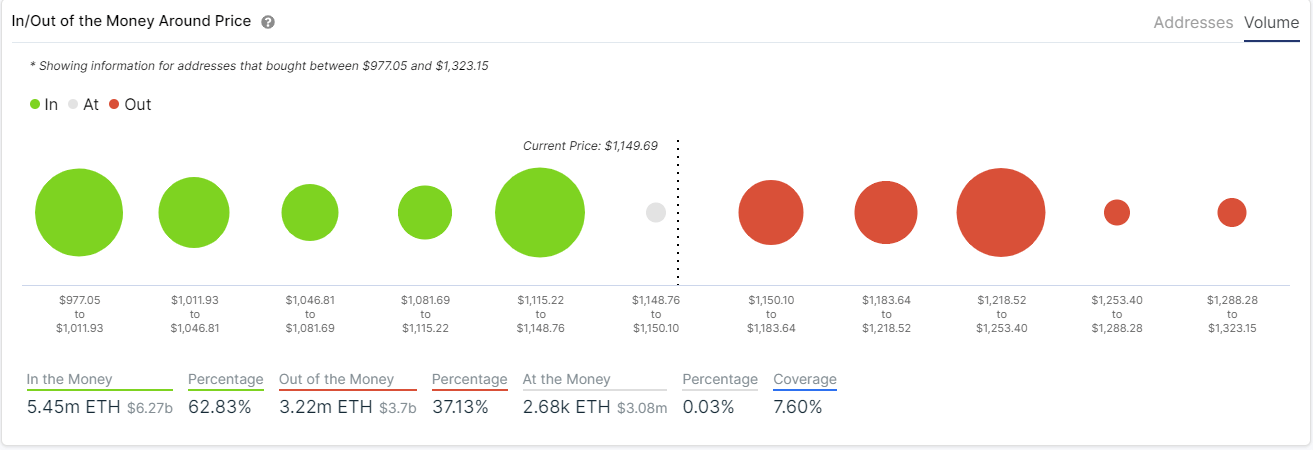
Task: Toggle the red Out legend item
Action: (x=130, y=104)
